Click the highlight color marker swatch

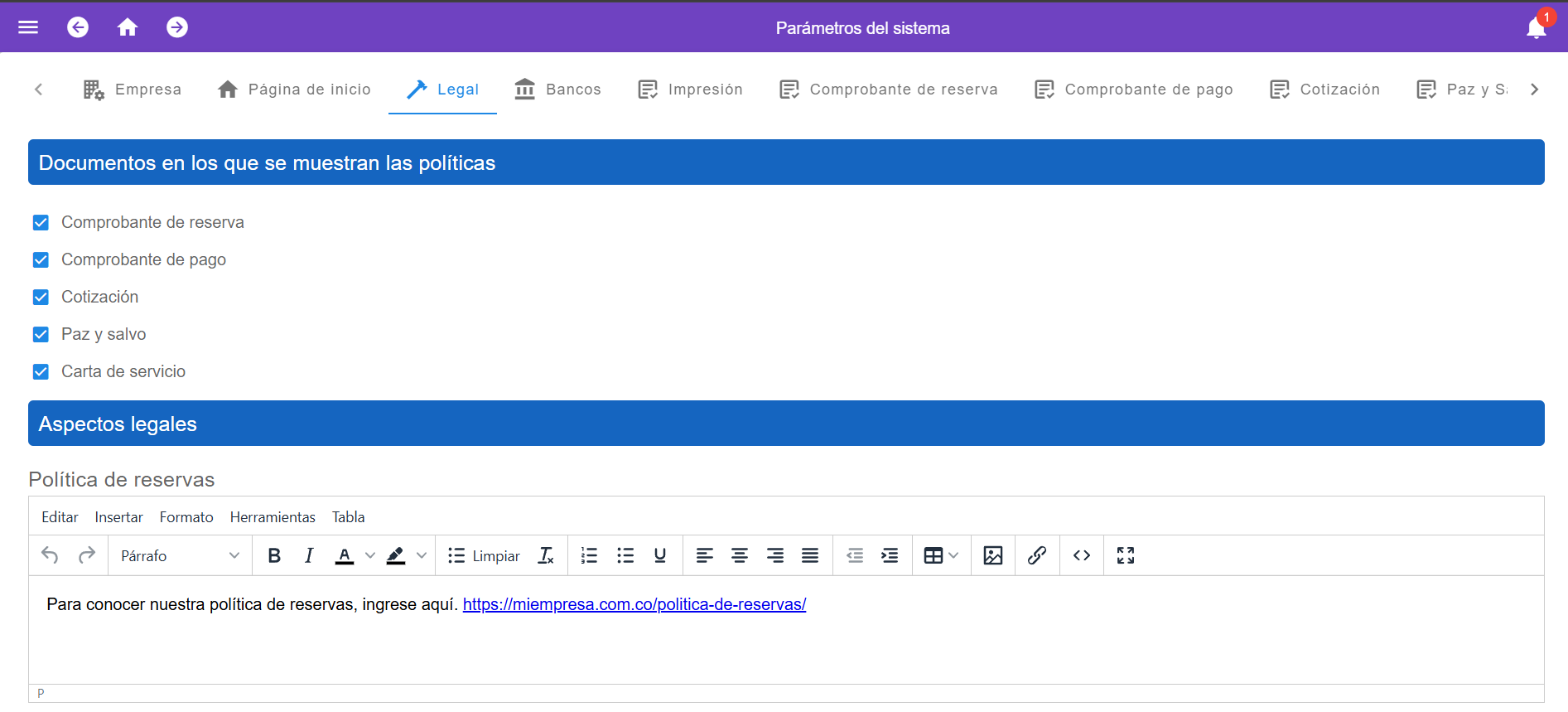coord(396,555)
